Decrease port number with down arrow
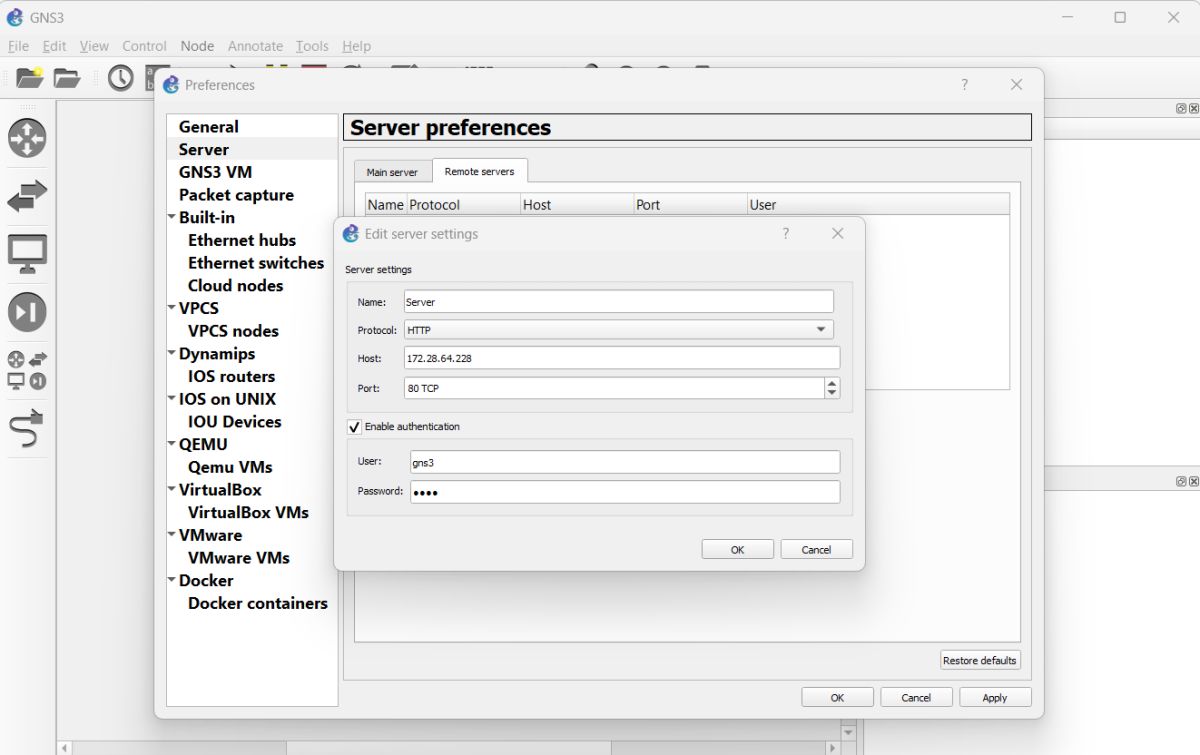1200x755 pixels. pyautogui.click(x=832, y=393)
